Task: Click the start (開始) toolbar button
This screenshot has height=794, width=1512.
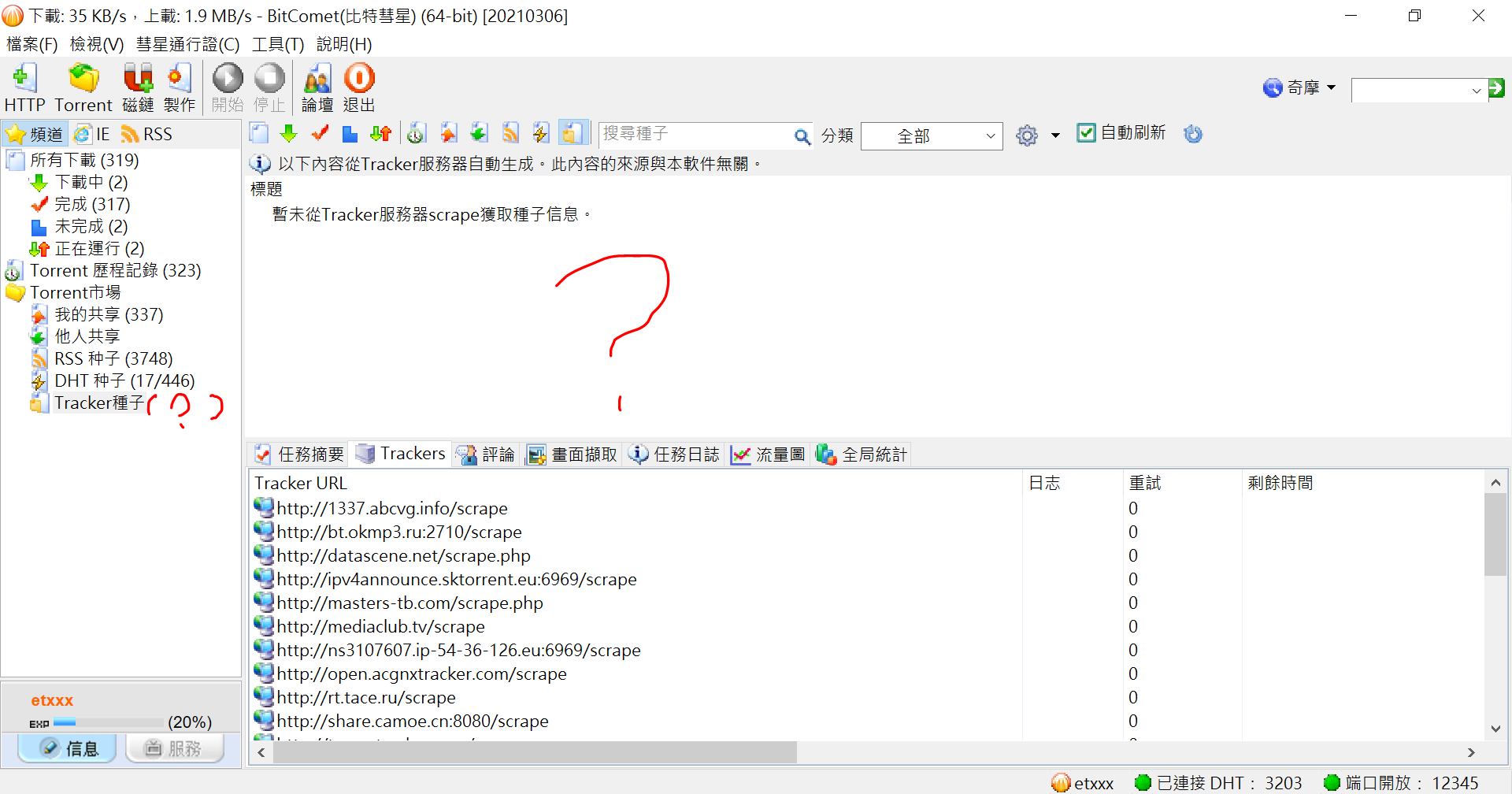Action: (x=228, y=87)
